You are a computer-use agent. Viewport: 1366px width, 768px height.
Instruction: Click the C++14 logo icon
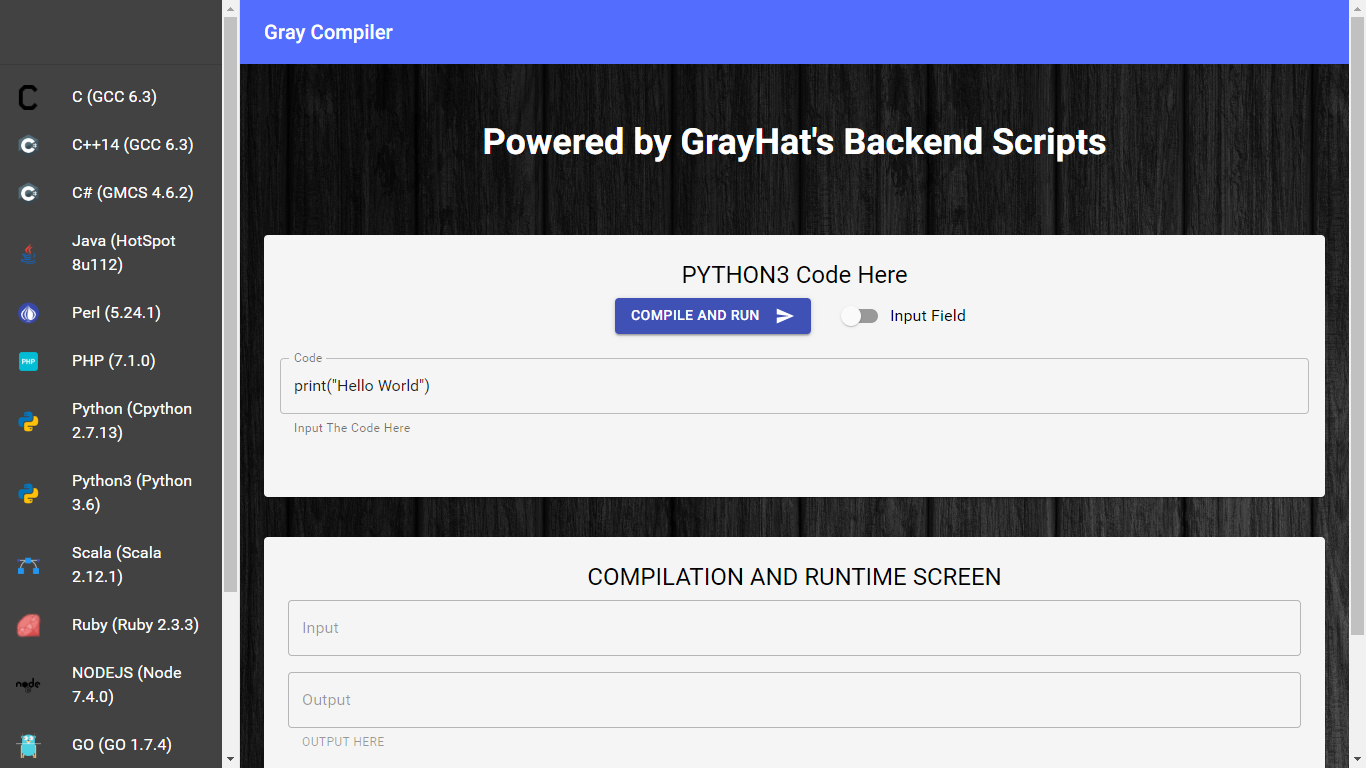[28, 145]
